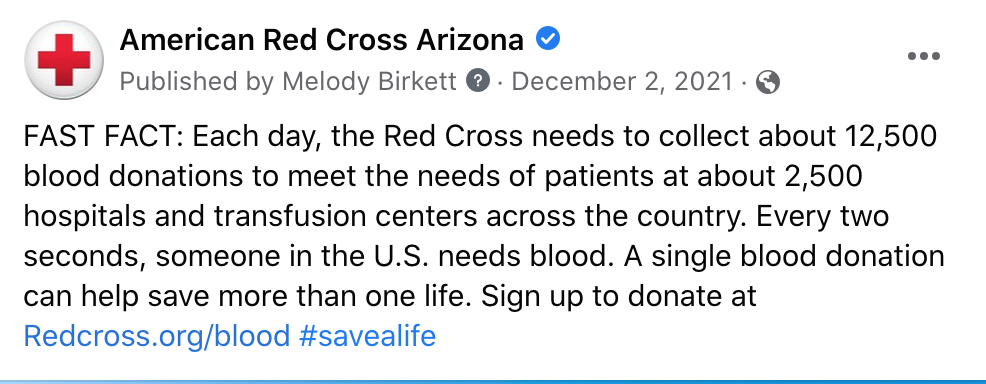This screenshot has width=986, height=384.
Task: Click the question mark icon beside Melody Birkett
Action: click(x=478, y=81)
